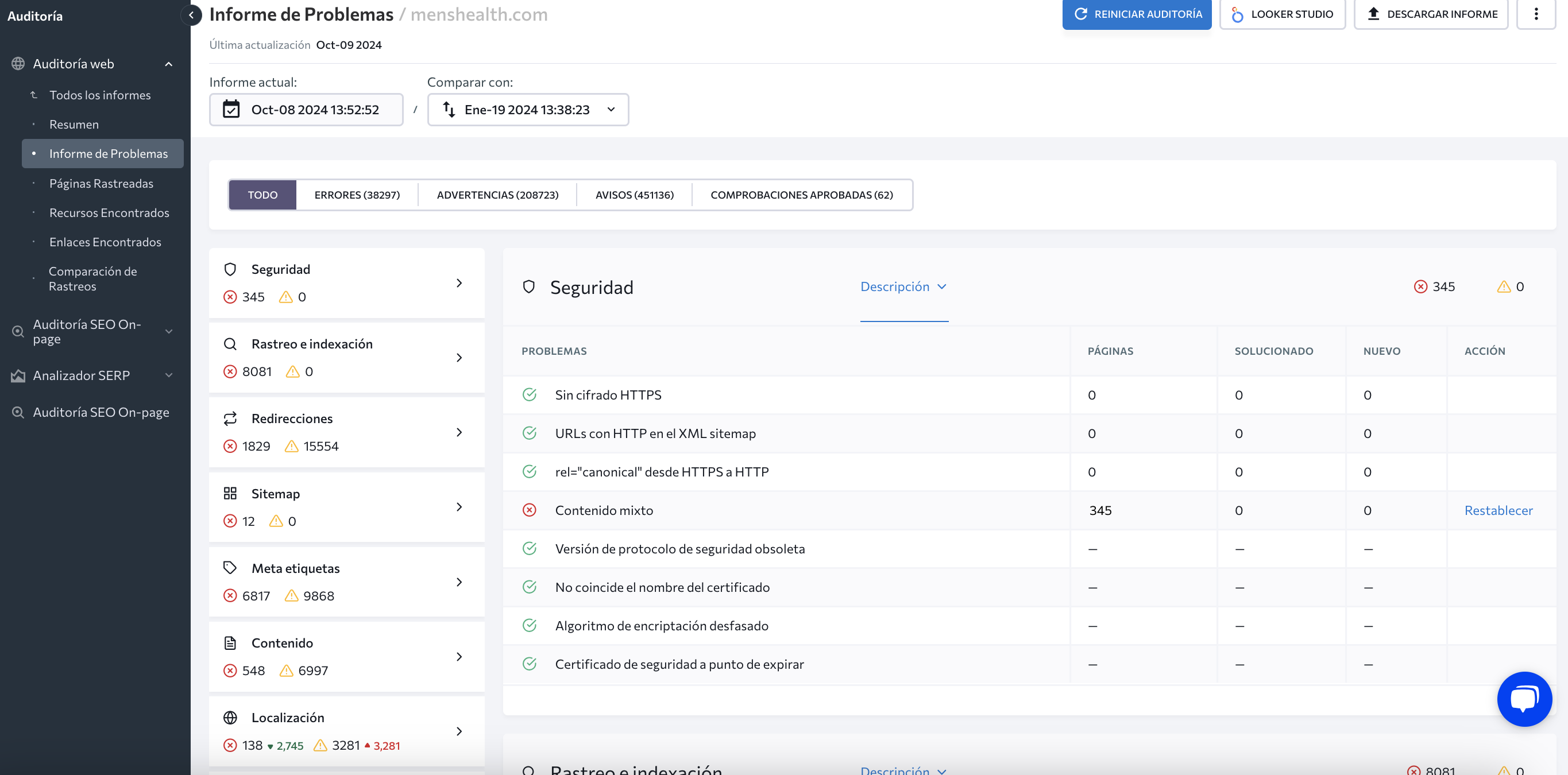Image resolution: width=1568 pixels, height=775 pixels.
Task: Click the magnifier icon in the Rastreo e indexación card
Action: pyautogui.click(x=230, y=344)
